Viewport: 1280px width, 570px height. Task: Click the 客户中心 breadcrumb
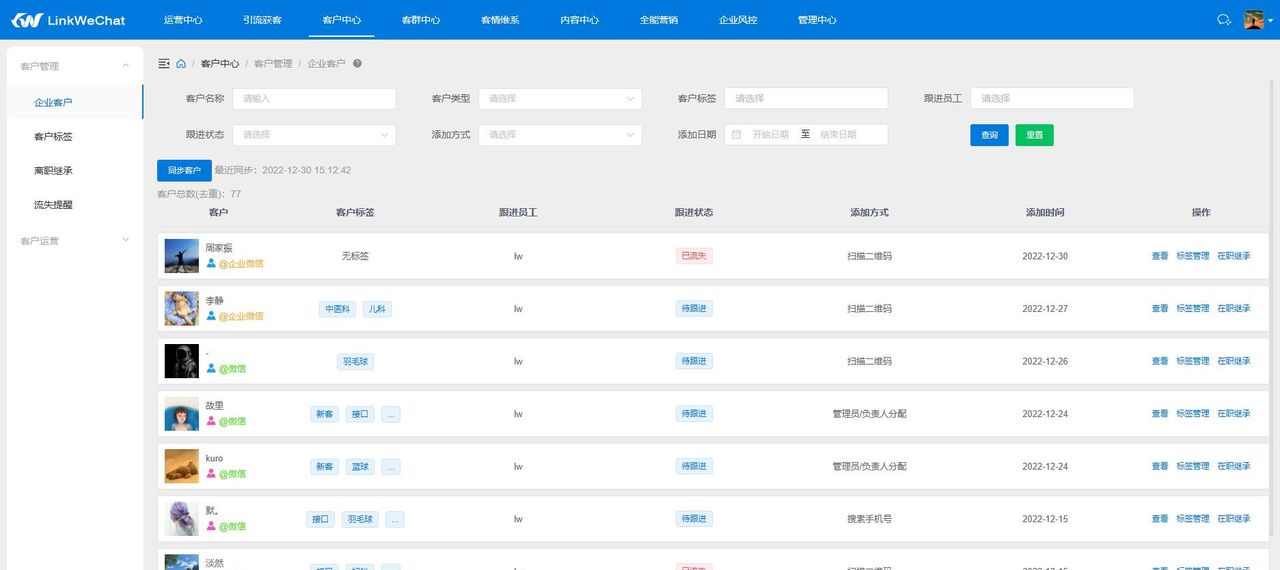[220, 63]
